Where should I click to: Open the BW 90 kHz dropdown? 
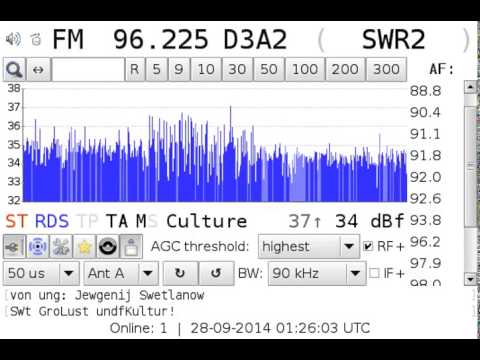[x=317, y=273]
